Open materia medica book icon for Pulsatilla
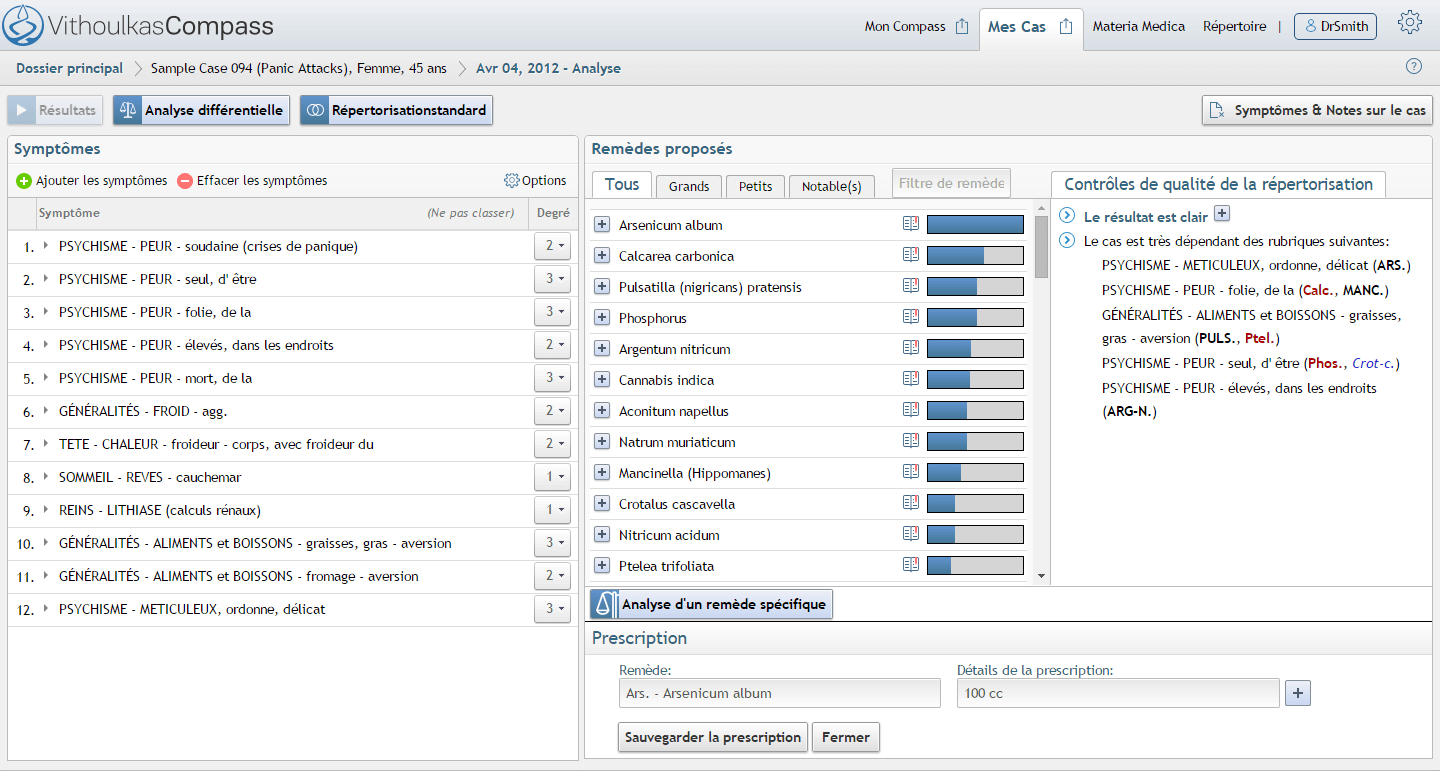1440x771 pixels. point(910,286)
